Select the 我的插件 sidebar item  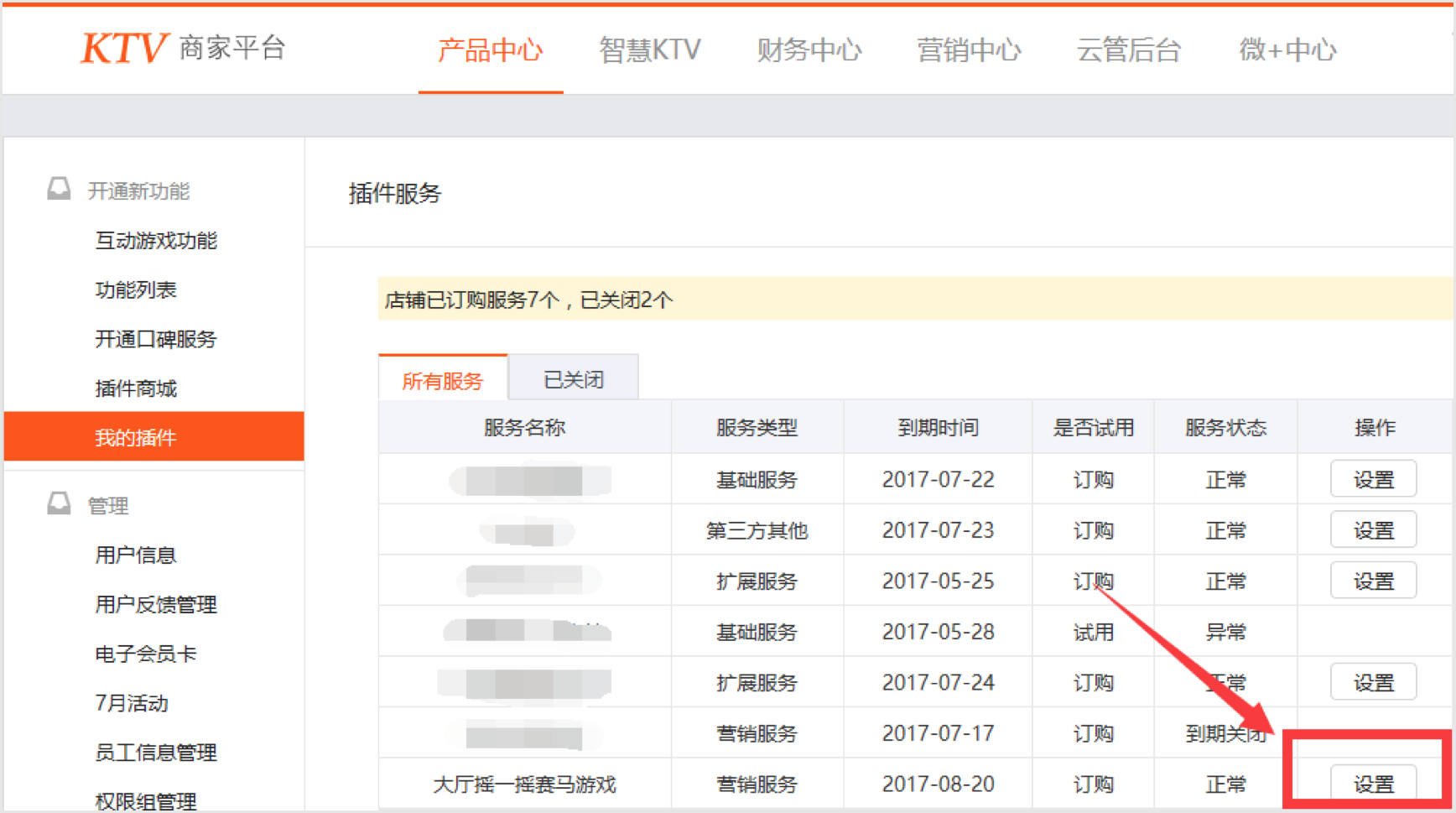point(154,436)
